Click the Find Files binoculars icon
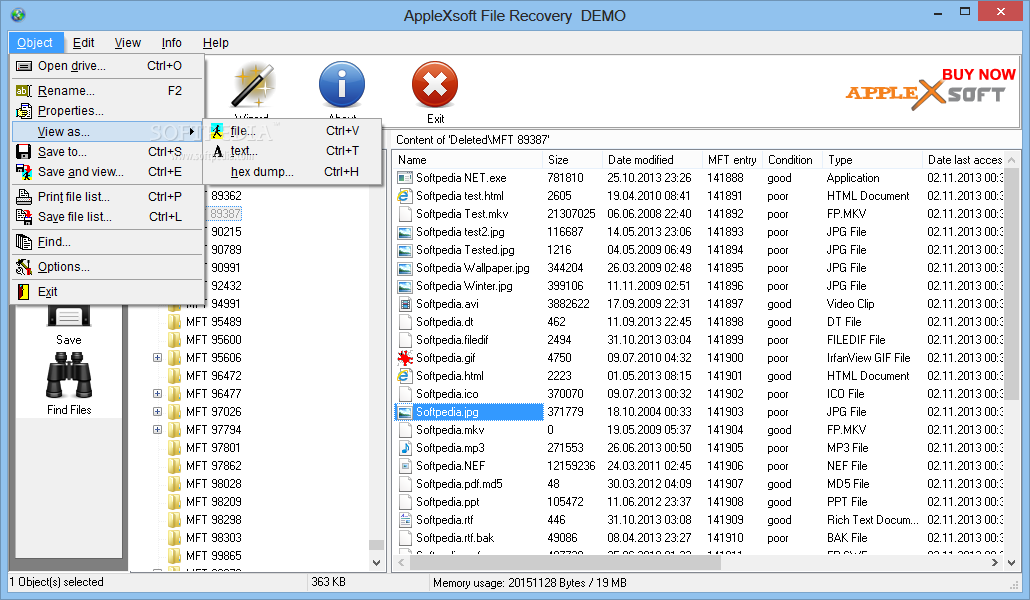Viewport: 1030px width, 600px height. [69, 375]
